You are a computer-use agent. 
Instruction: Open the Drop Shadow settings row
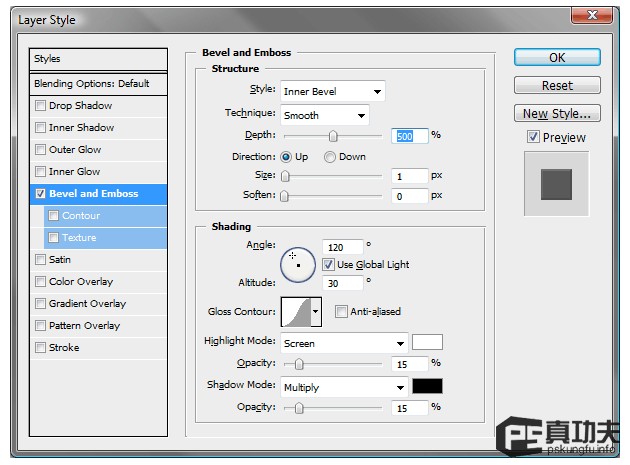pyautogui.click(x=98, y=106)
